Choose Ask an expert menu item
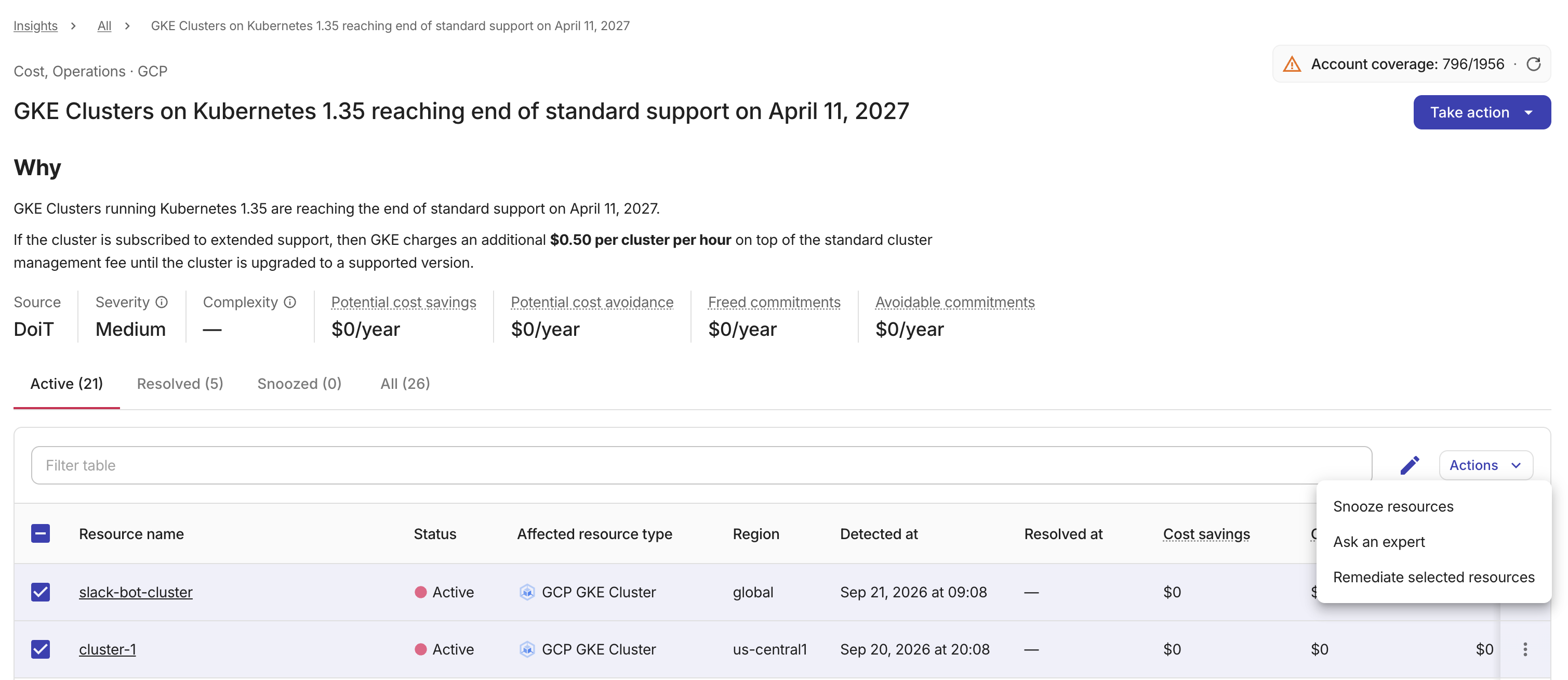Screen dimensions: 1568x680 [x=1433, y=542]
